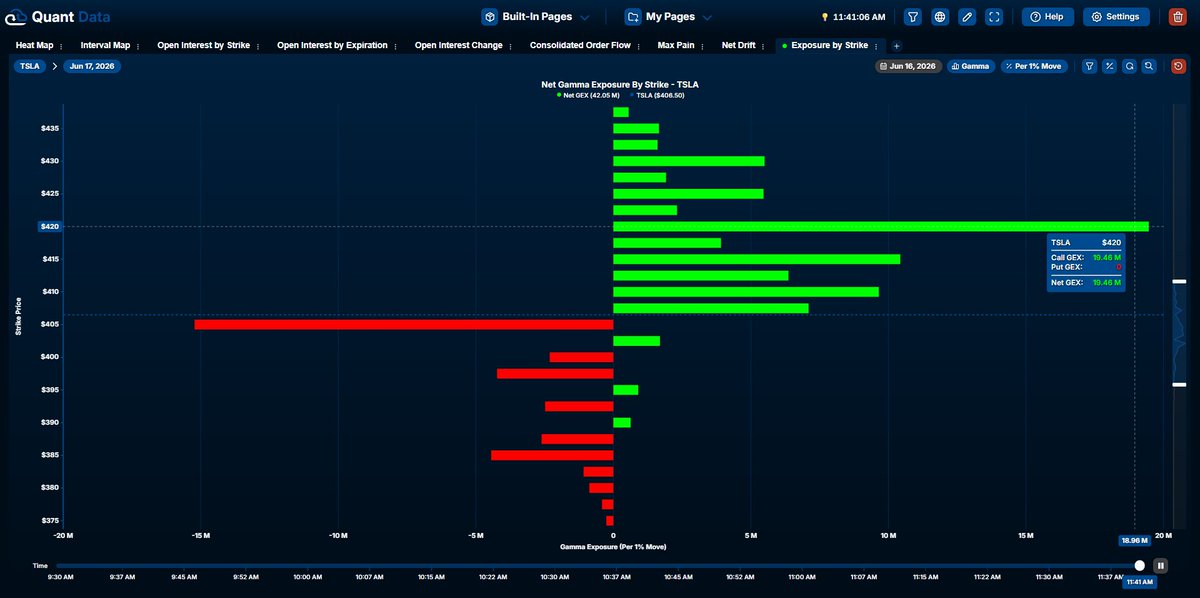Click the white time slider handle
Screen dimensions: 1200x598
(1140, 565)
